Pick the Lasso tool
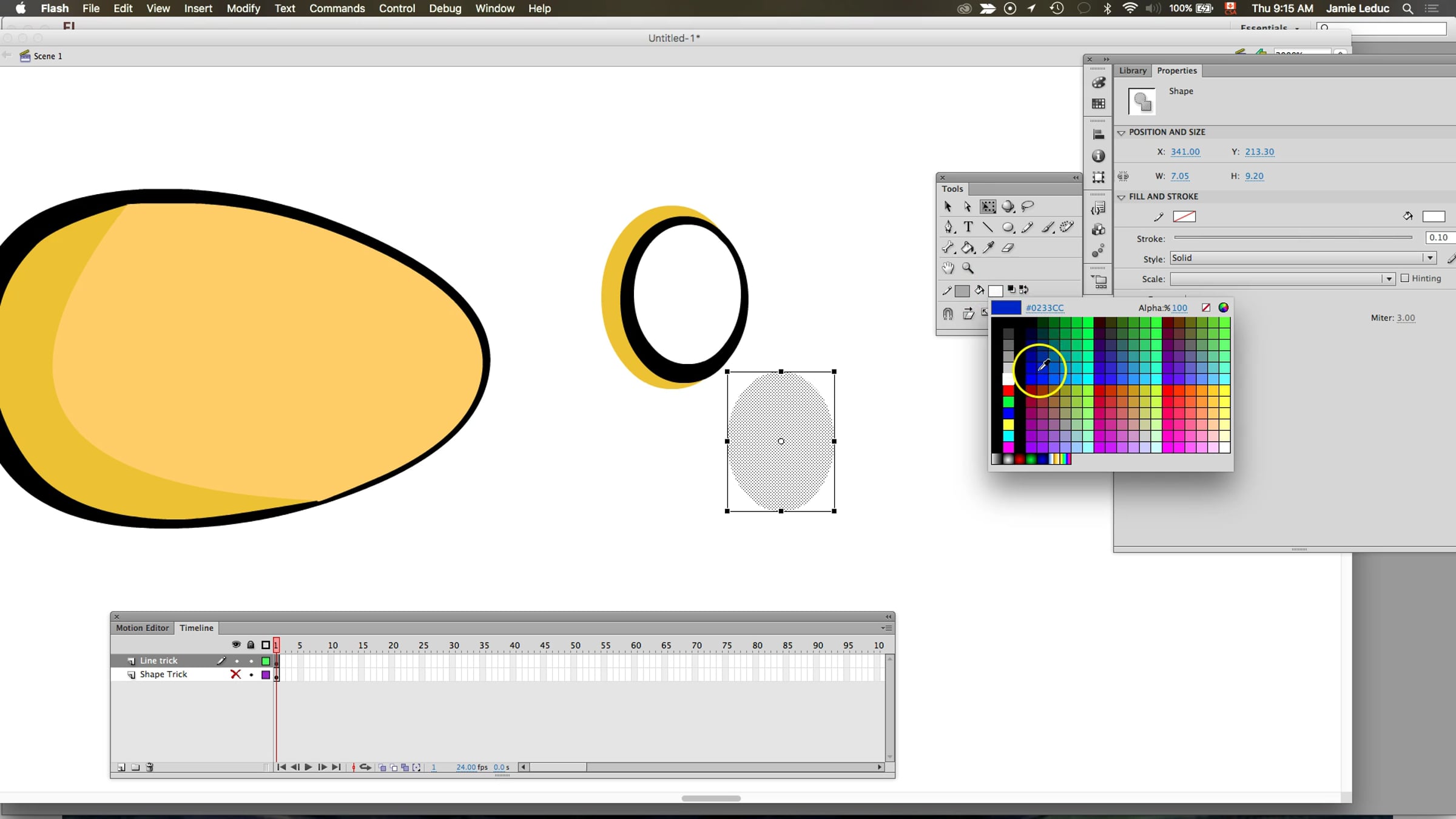Image resolution: width=1456 pixels, height=819 pixels. pos(1027,207)
